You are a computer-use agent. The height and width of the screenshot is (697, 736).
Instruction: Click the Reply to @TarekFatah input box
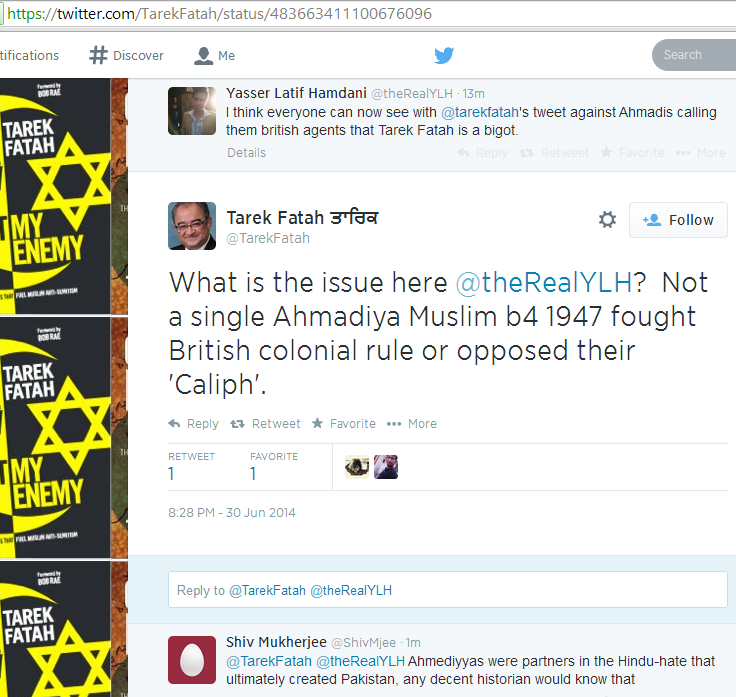click(448, 590)
